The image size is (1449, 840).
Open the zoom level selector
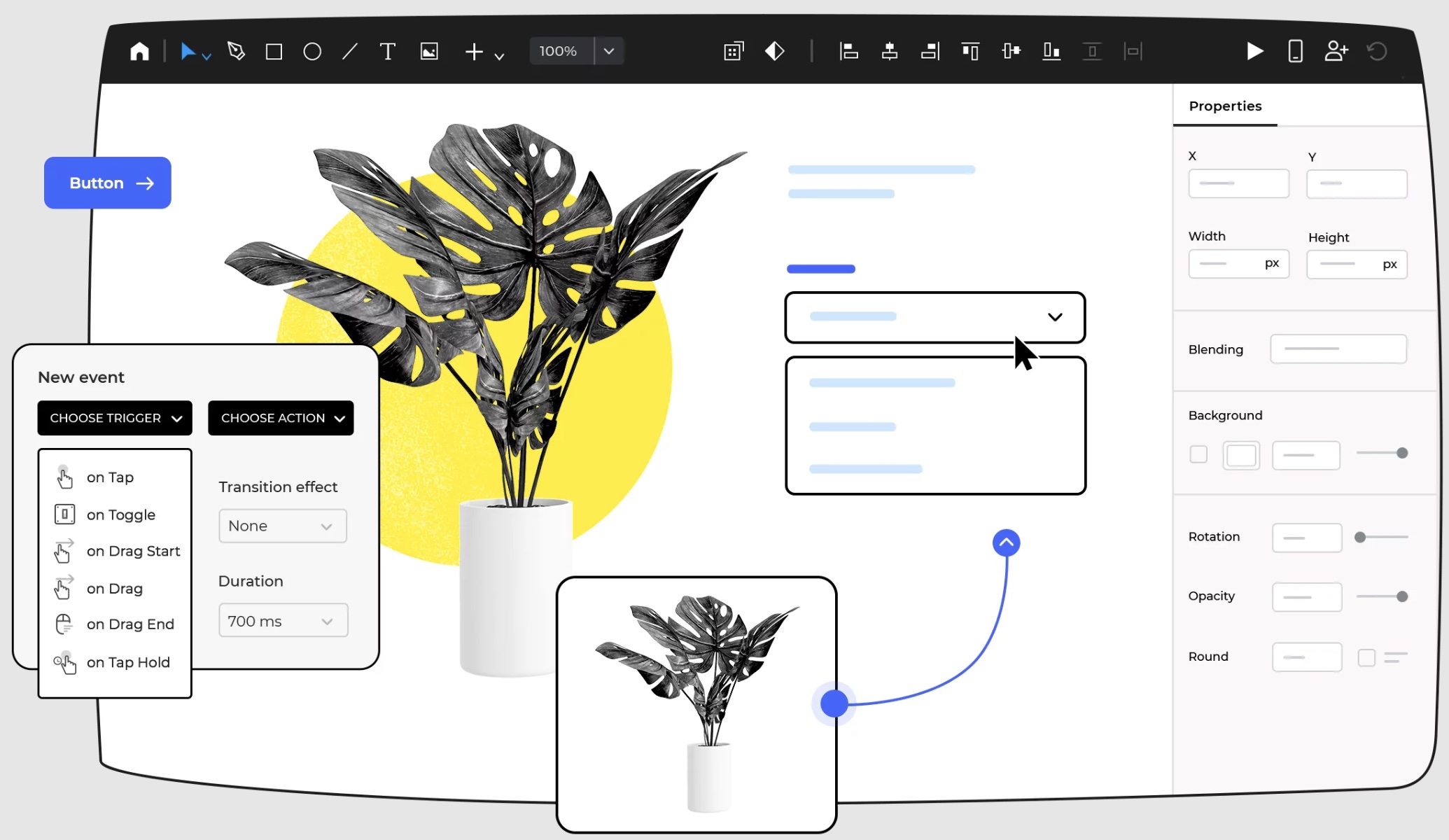pos(607,51)
